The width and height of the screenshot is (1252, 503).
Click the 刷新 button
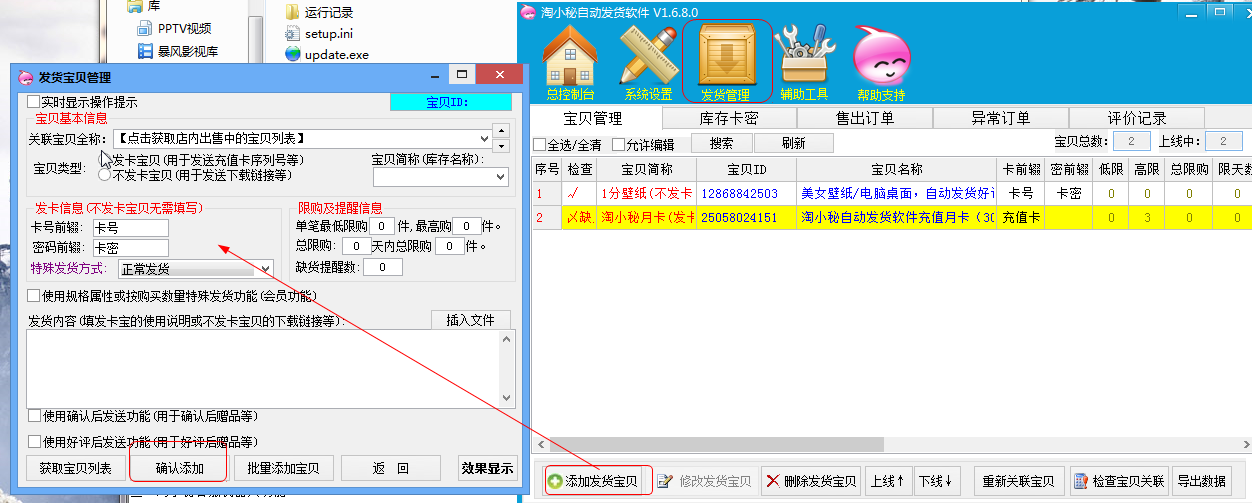pyautogui.click(x=792, y=143)
